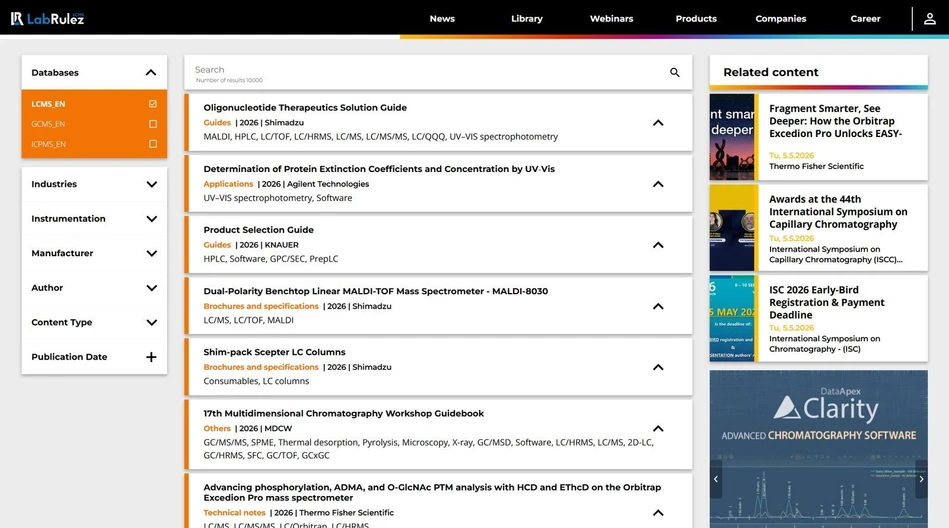Open Determination of Protein Extinction Coefficients title
The image size is (949, 528).
(379, 168)
